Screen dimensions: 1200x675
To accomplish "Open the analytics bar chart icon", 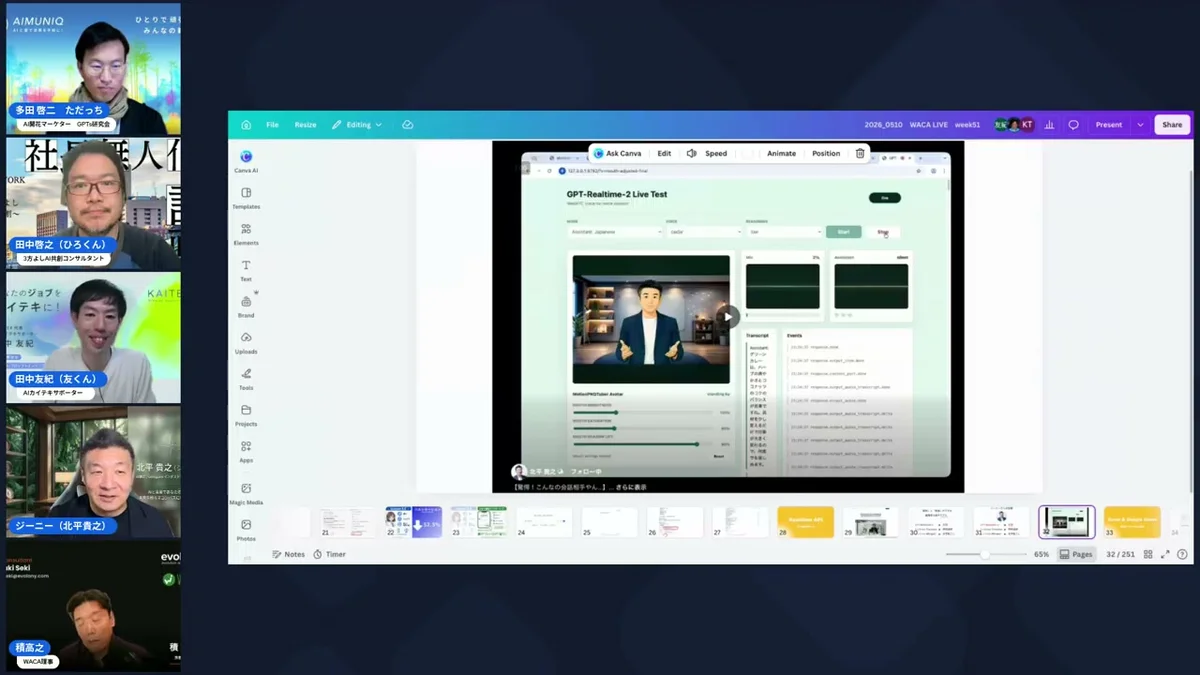I will (1049, 125).
